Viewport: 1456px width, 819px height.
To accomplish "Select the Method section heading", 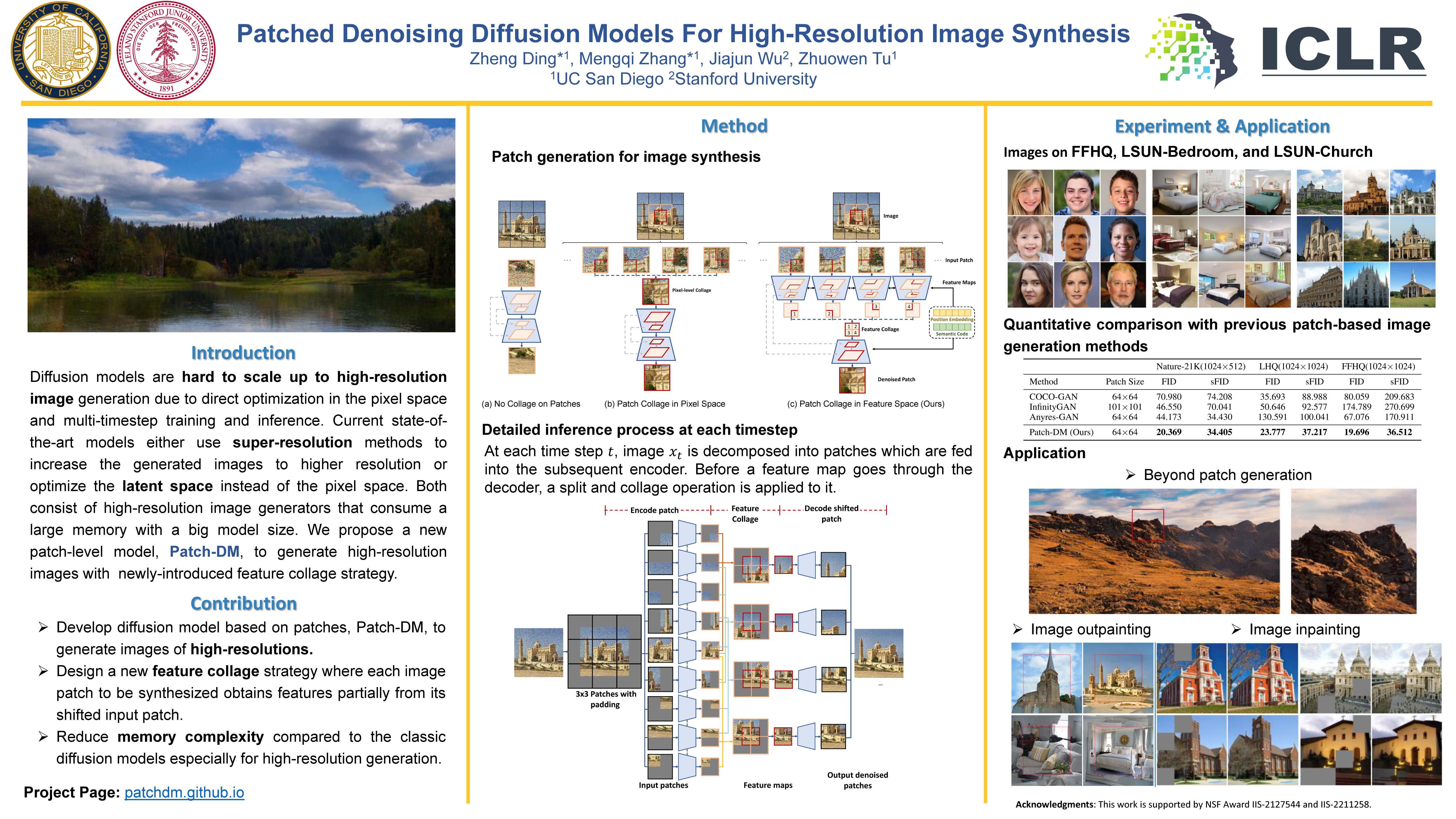I will click(734, 126).
